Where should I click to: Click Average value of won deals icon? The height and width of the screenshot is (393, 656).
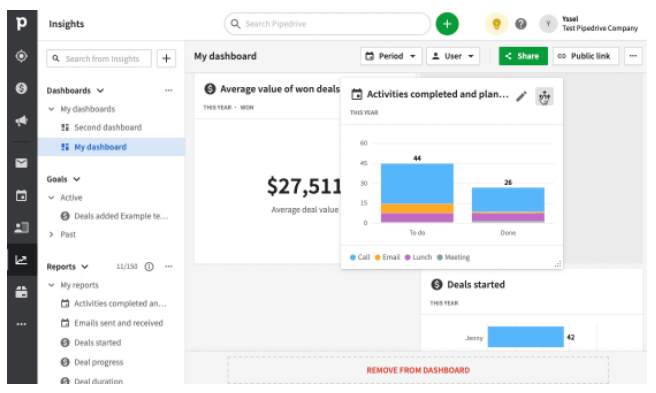point(210,89)
